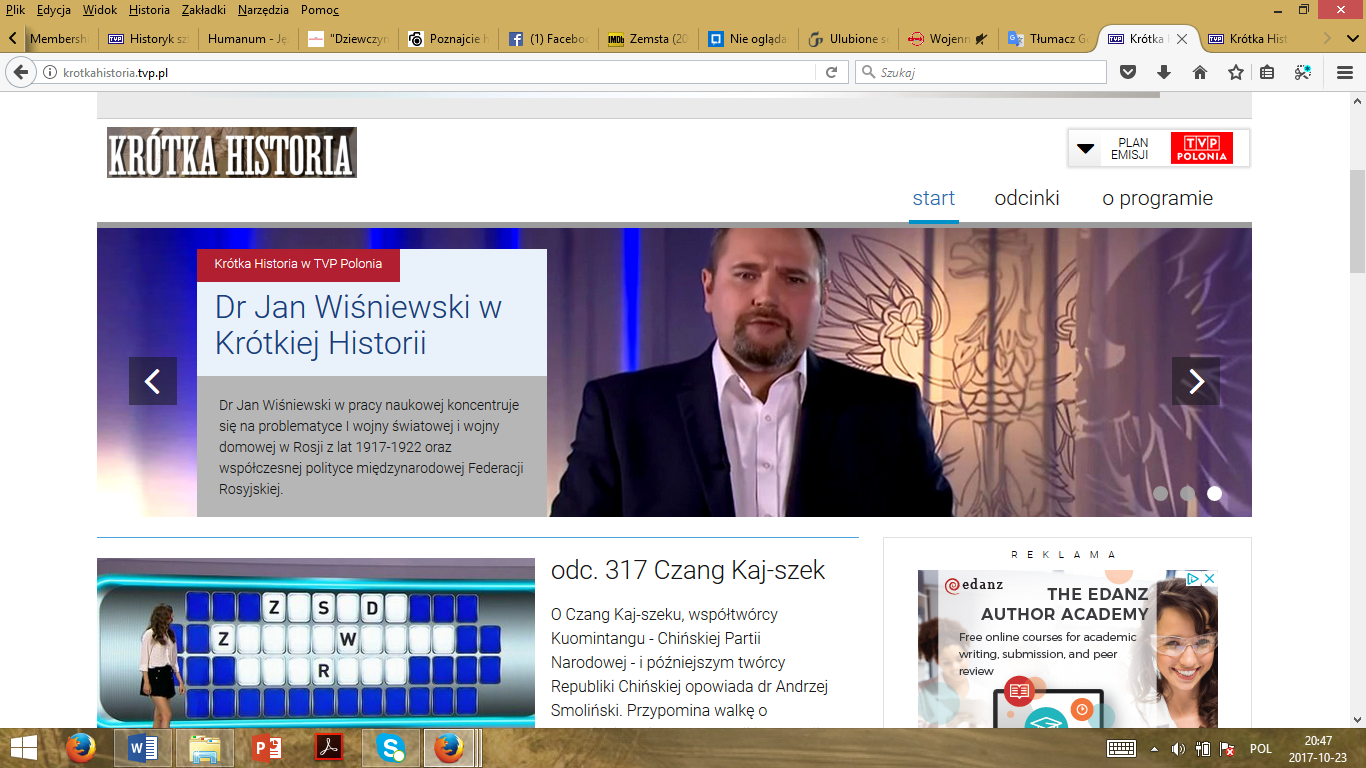Mute the Wojenn tab audio icon
1366x768 pixels.
[x=981, y=40]
